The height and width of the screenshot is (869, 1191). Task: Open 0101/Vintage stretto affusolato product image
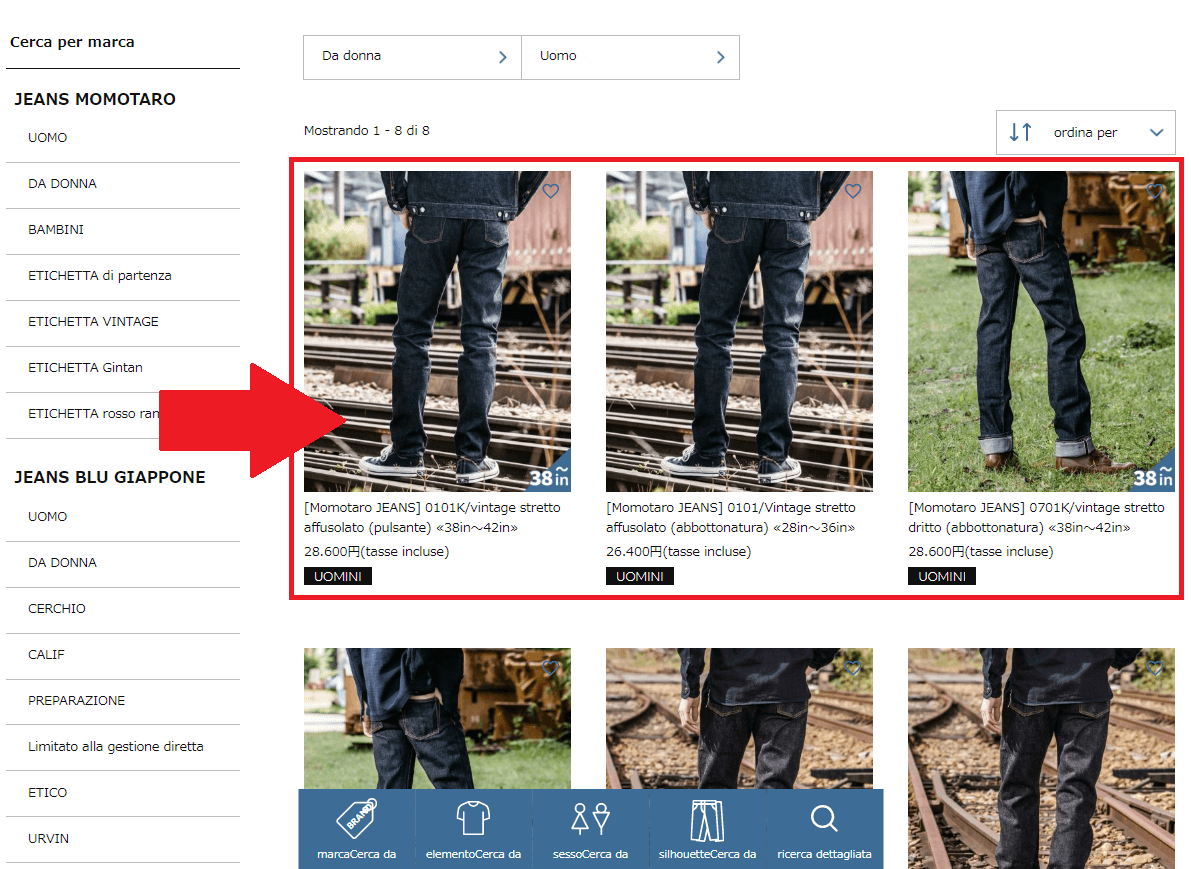tap(739, 331)
